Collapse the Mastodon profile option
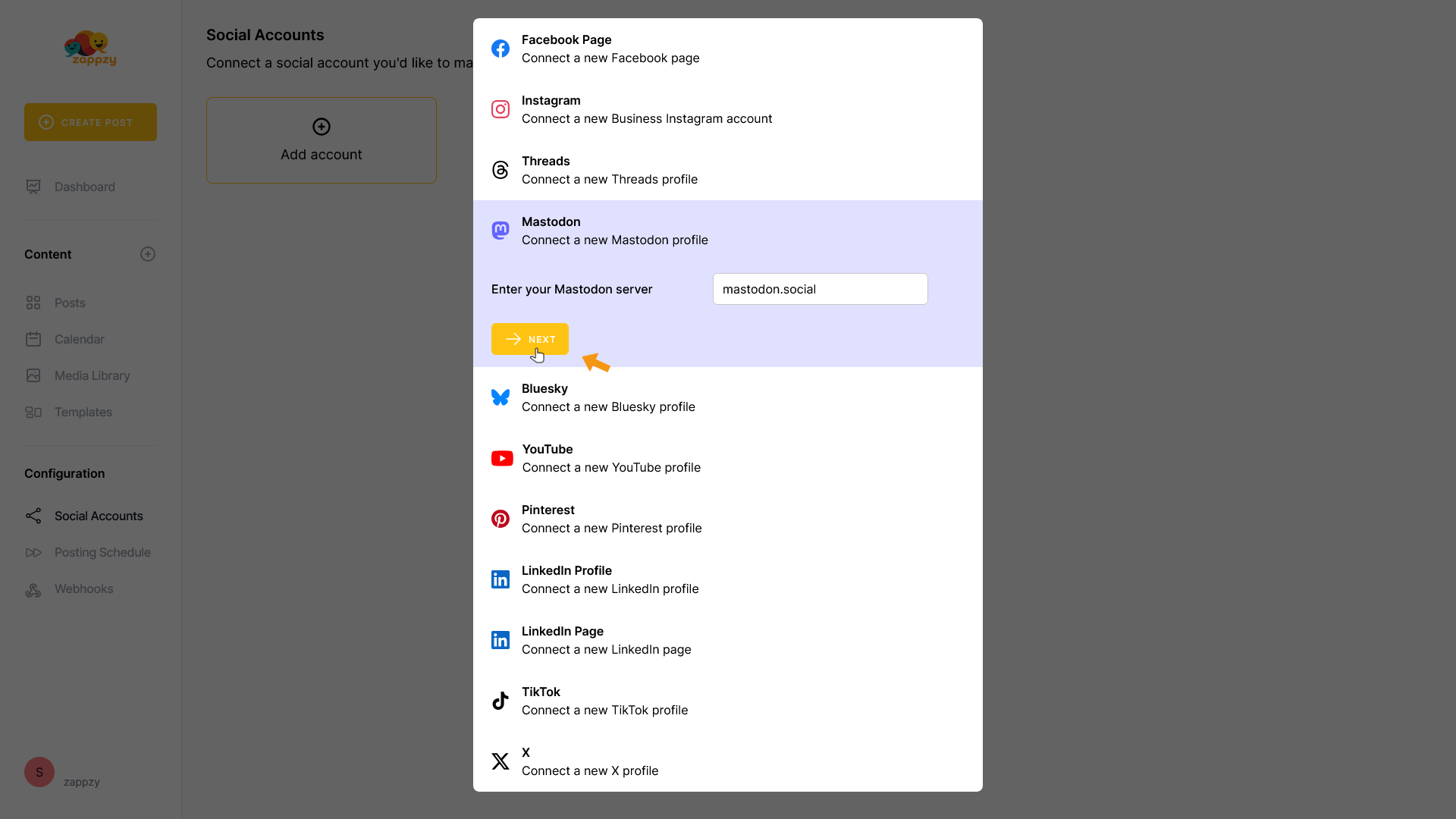Image resolution: width=1456 pixels, height=819 pixels. click(728, 231)
